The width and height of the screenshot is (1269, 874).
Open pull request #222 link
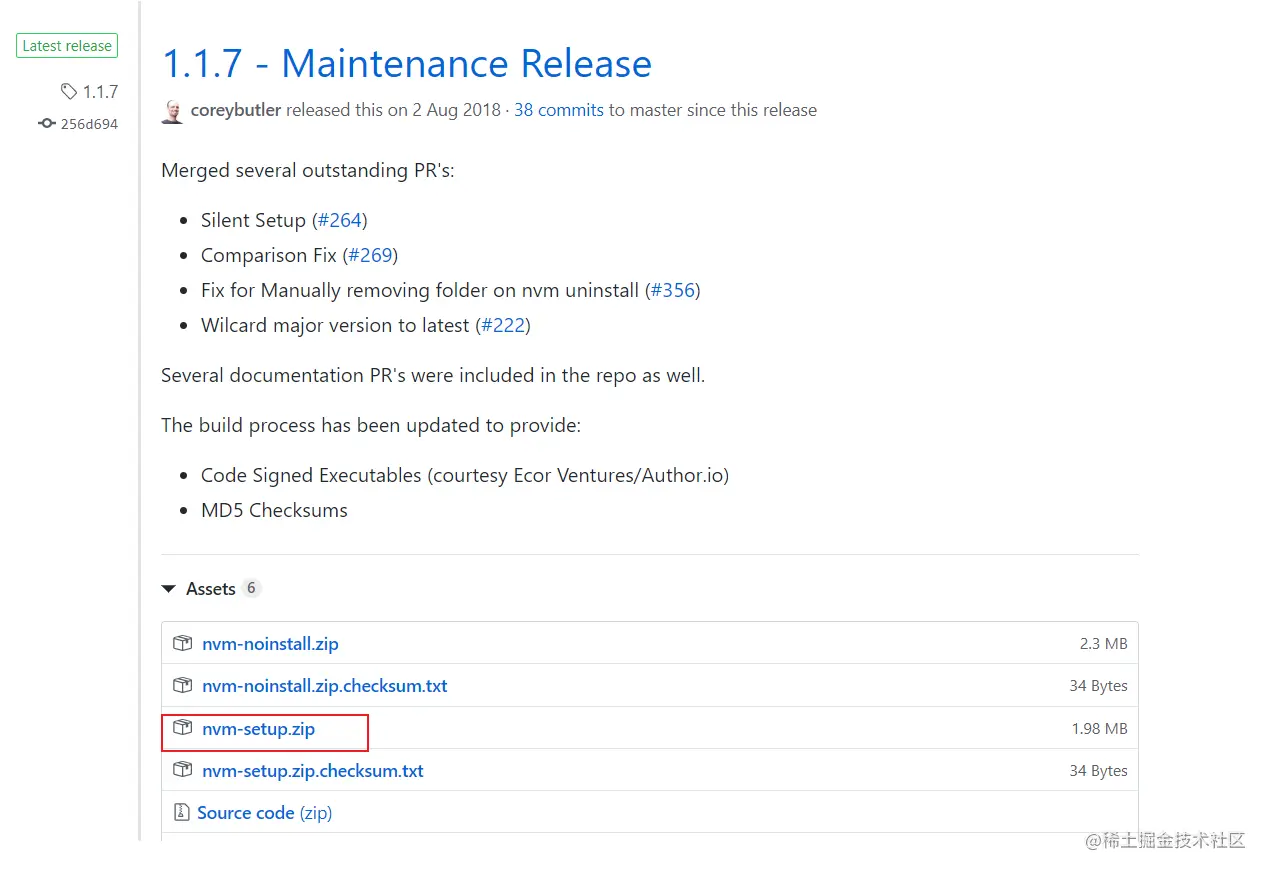click(502, 325)
